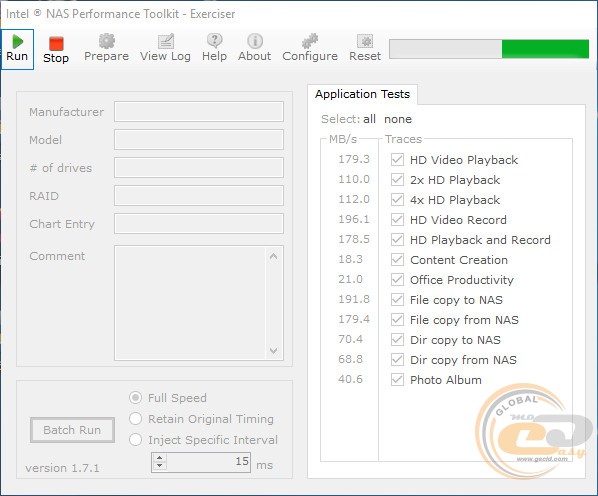Click the version 1.7.1 label
Viewport: 598px width, 496px height.
point(63,468)
